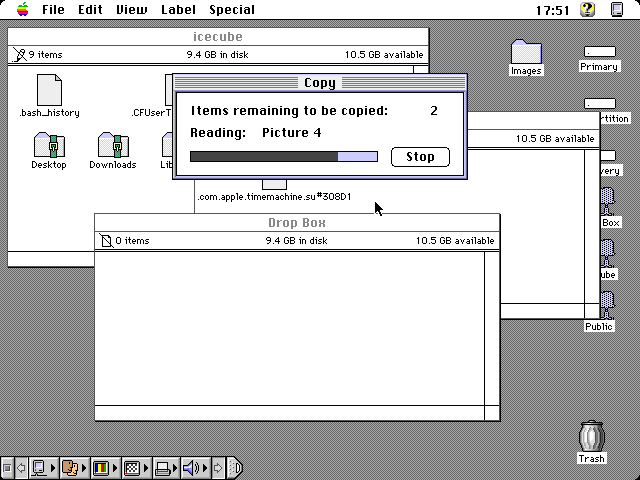The height and width of the screenshot is (480, 640).
Task: Open the Label menu
Action: click(178, 9)
